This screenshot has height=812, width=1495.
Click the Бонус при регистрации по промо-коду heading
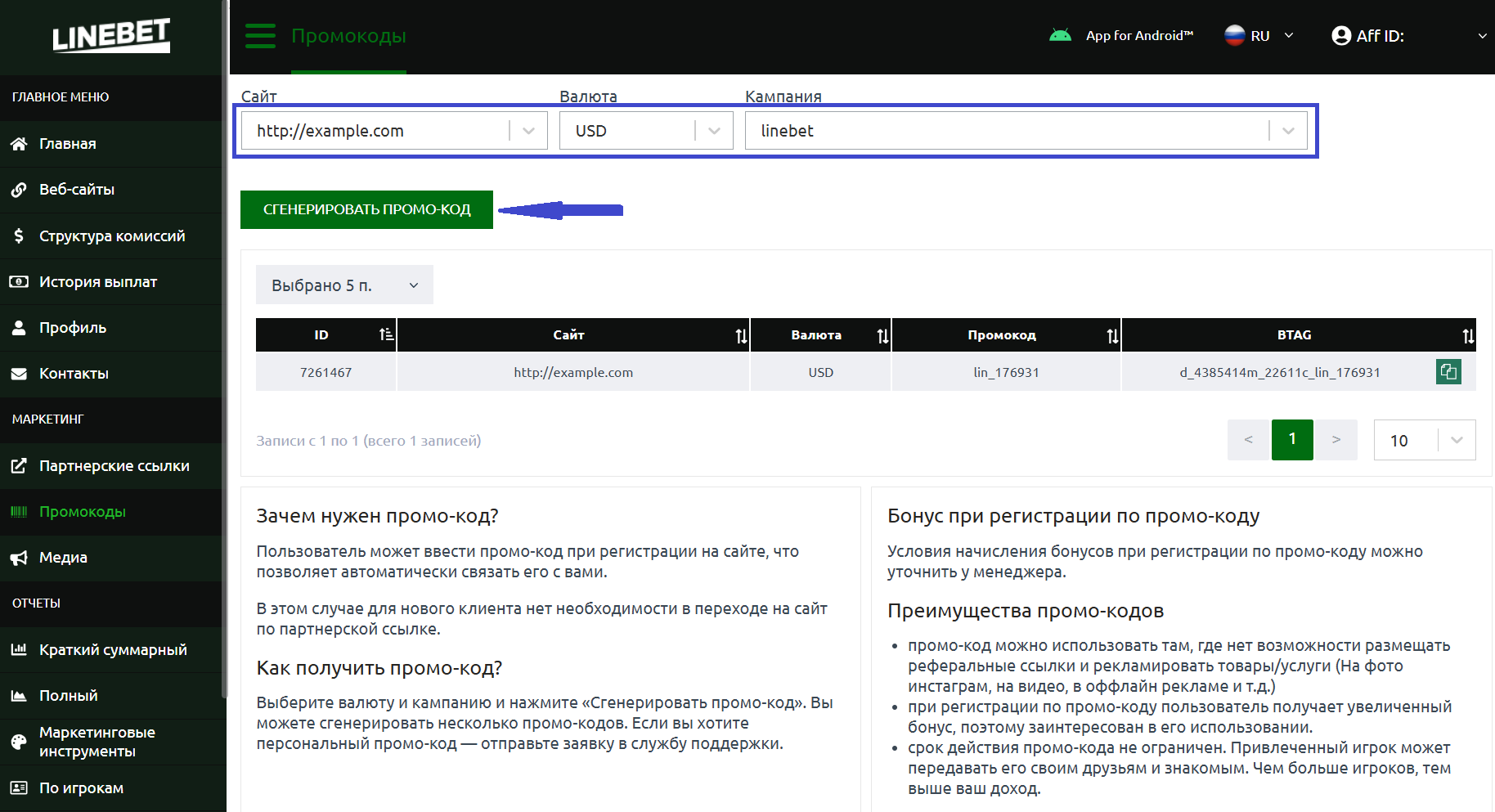click(1073, 516)
